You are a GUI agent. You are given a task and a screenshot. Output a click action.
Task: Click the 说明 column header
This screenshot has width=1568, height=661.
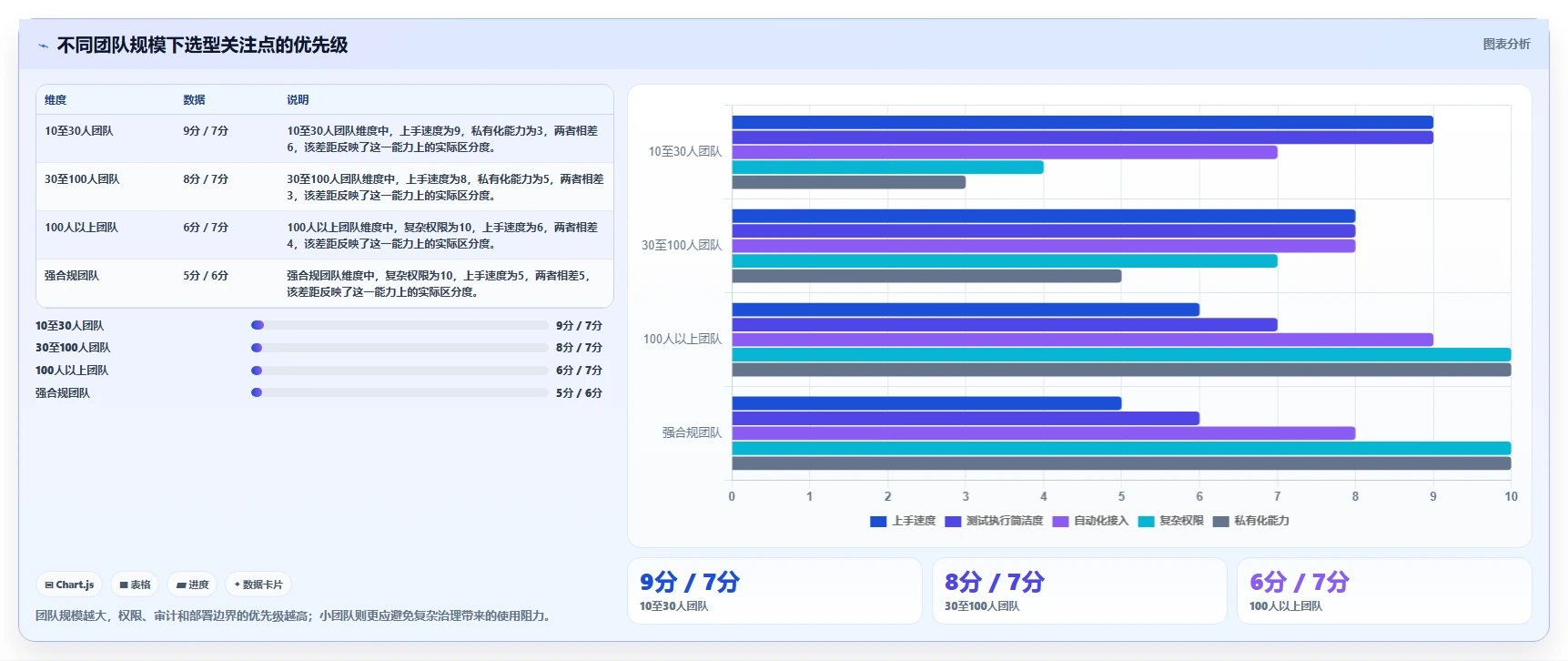[x=298, y=100]
